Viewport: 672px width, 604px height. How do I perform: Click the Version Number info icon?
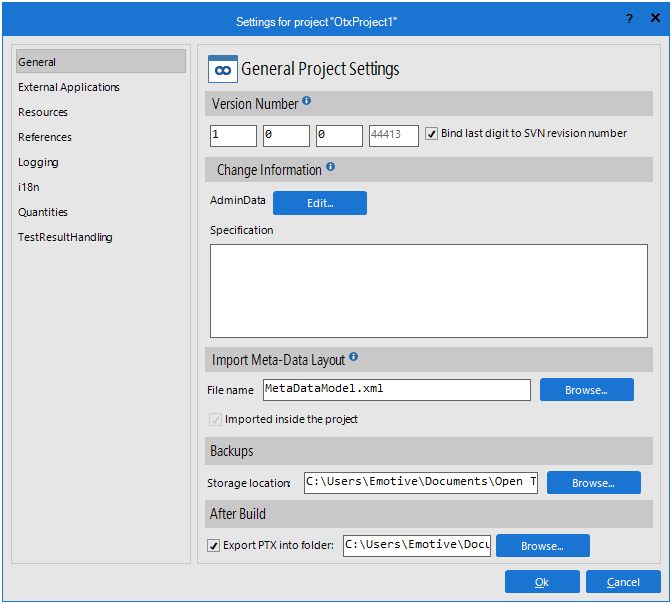306,101
